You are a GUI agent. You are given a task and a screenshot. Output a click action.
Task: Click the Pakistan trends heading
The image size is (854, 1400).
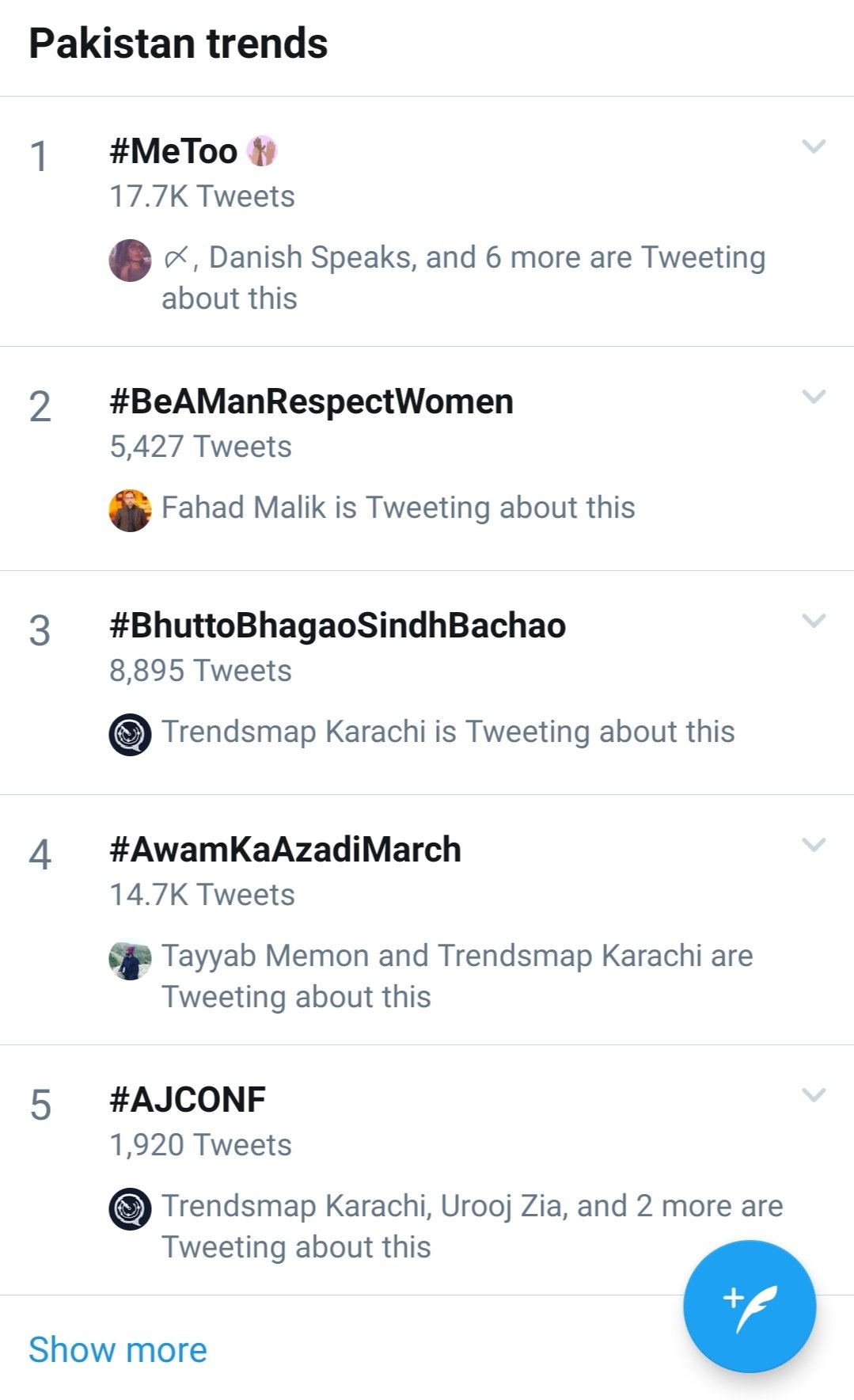click(x=178, y=44)
